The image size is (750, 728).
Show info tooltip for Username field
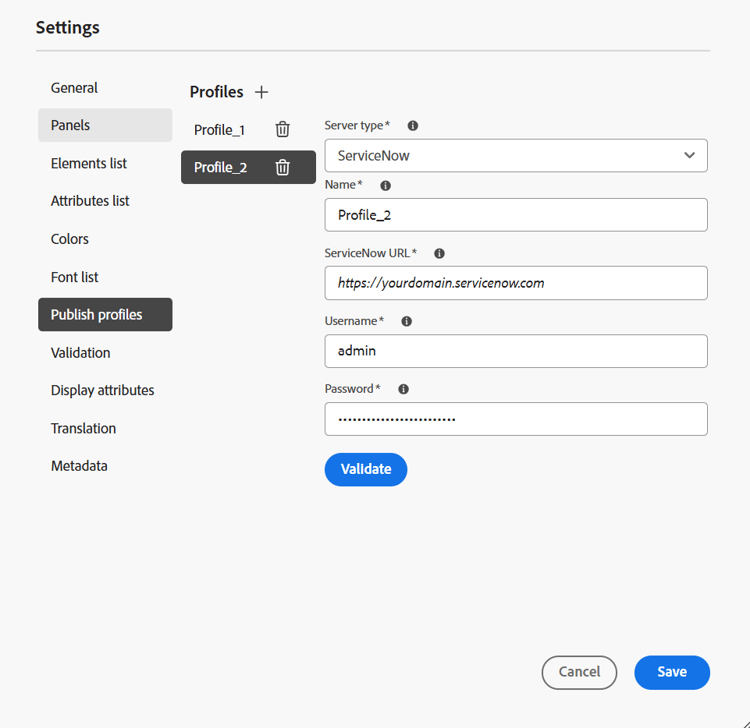[406, 321]
